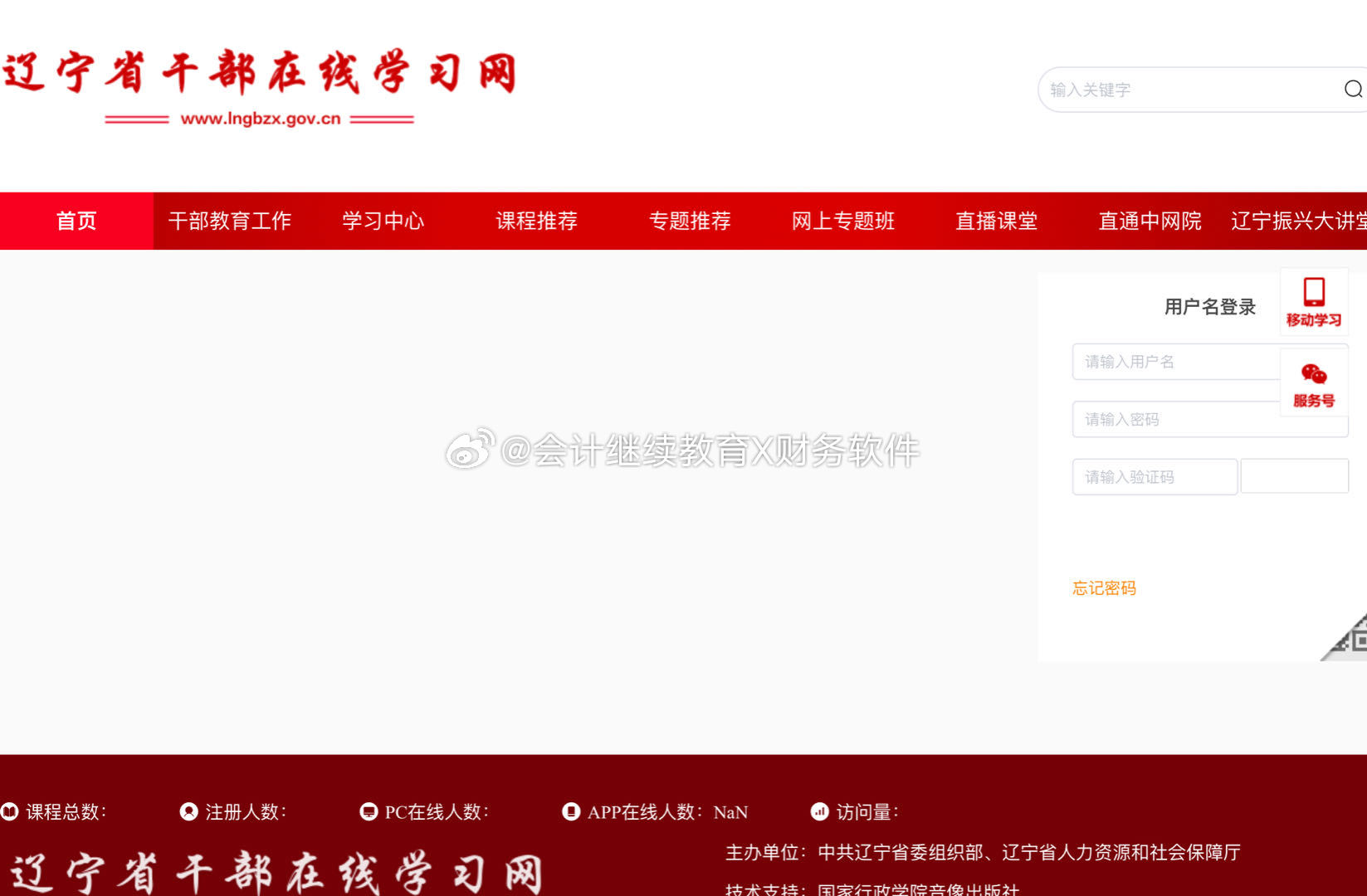This screenshot has height=896, width=1367.
Task: Click the search magnifier icon
Action: pos(1353,89)
